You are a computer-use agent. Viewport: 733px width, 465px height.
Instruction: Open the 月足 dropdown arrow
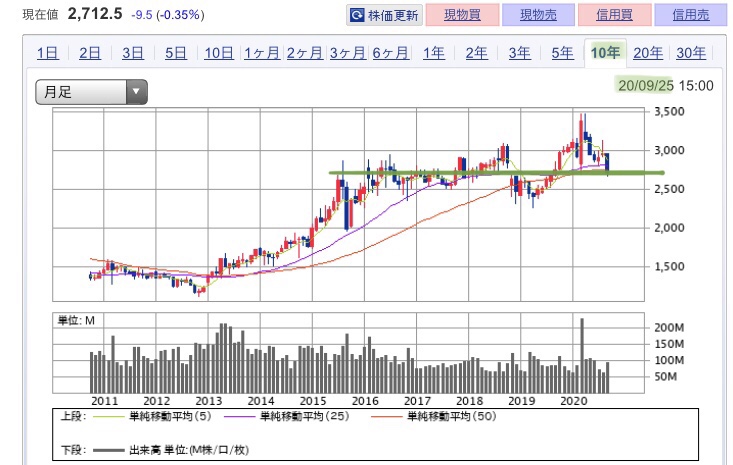click(x=136, y=93)
